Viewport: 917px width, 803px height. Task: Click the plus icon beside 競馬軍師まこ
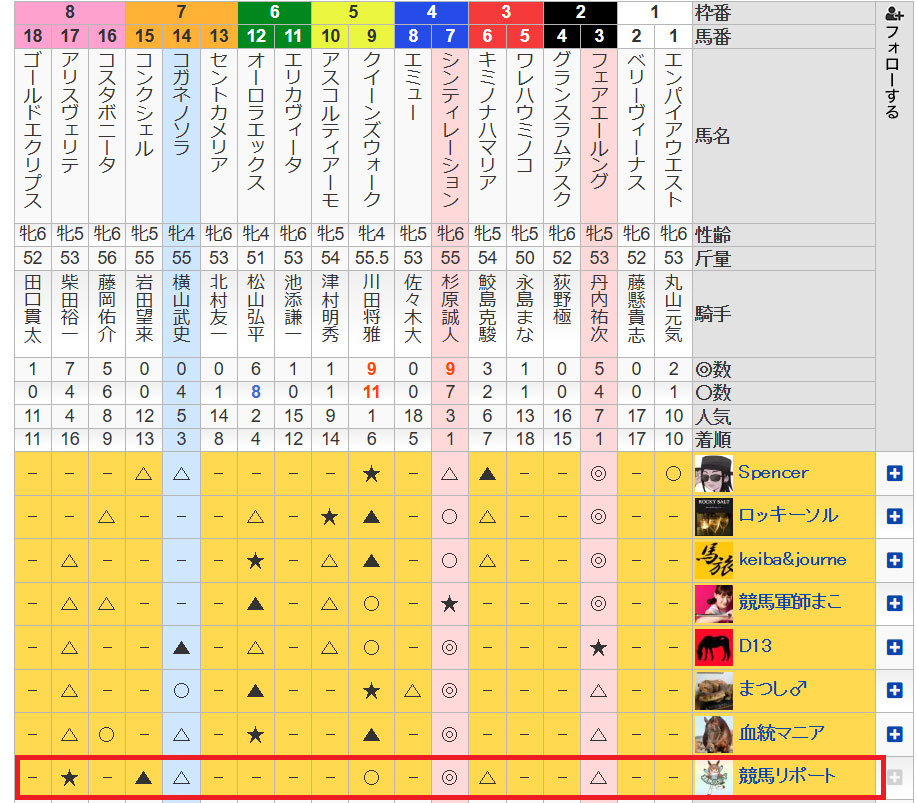point(895,603)
